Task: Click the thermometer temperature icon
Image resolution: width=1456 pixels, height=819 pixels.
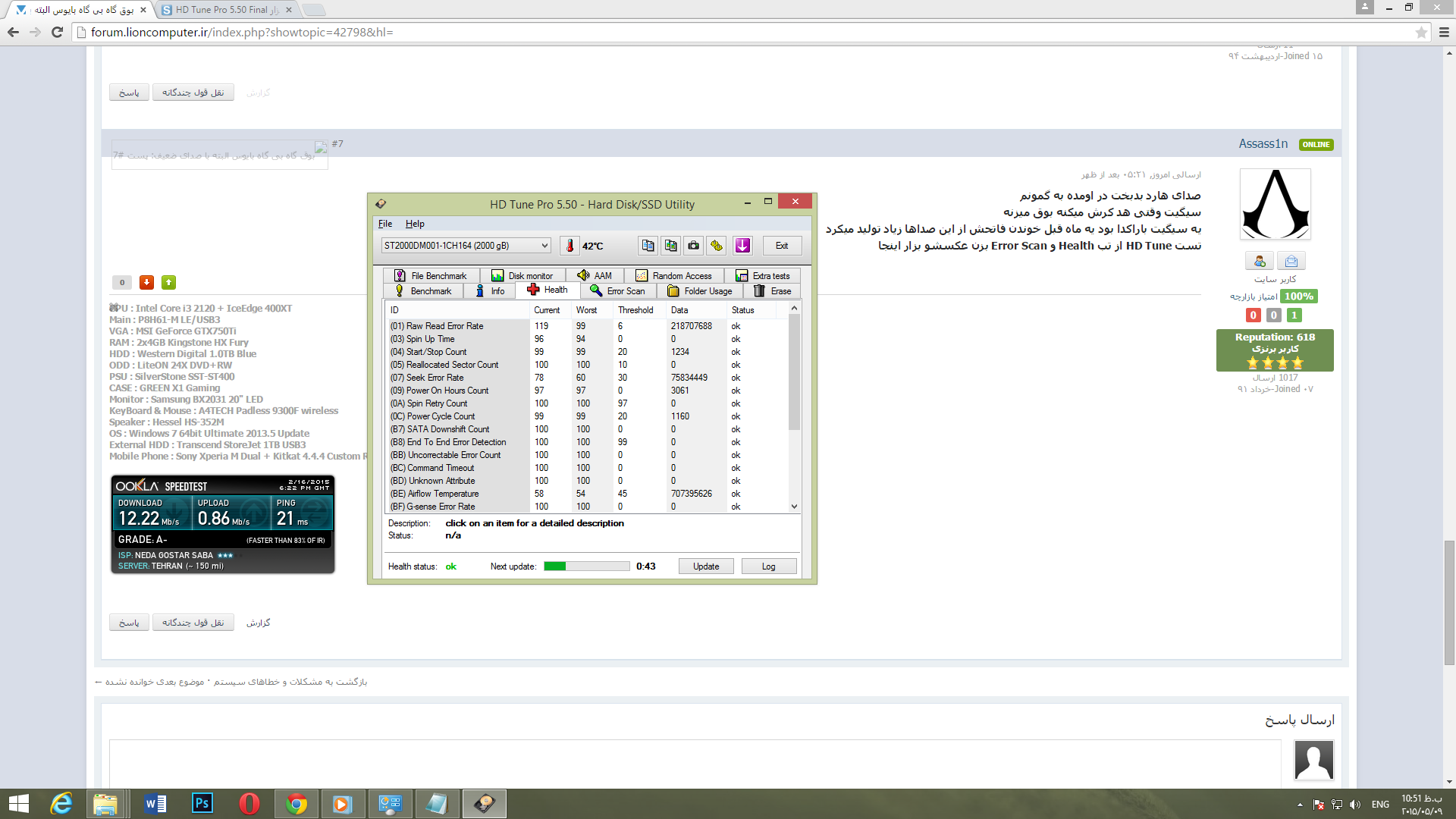Action: pos(570,245)
